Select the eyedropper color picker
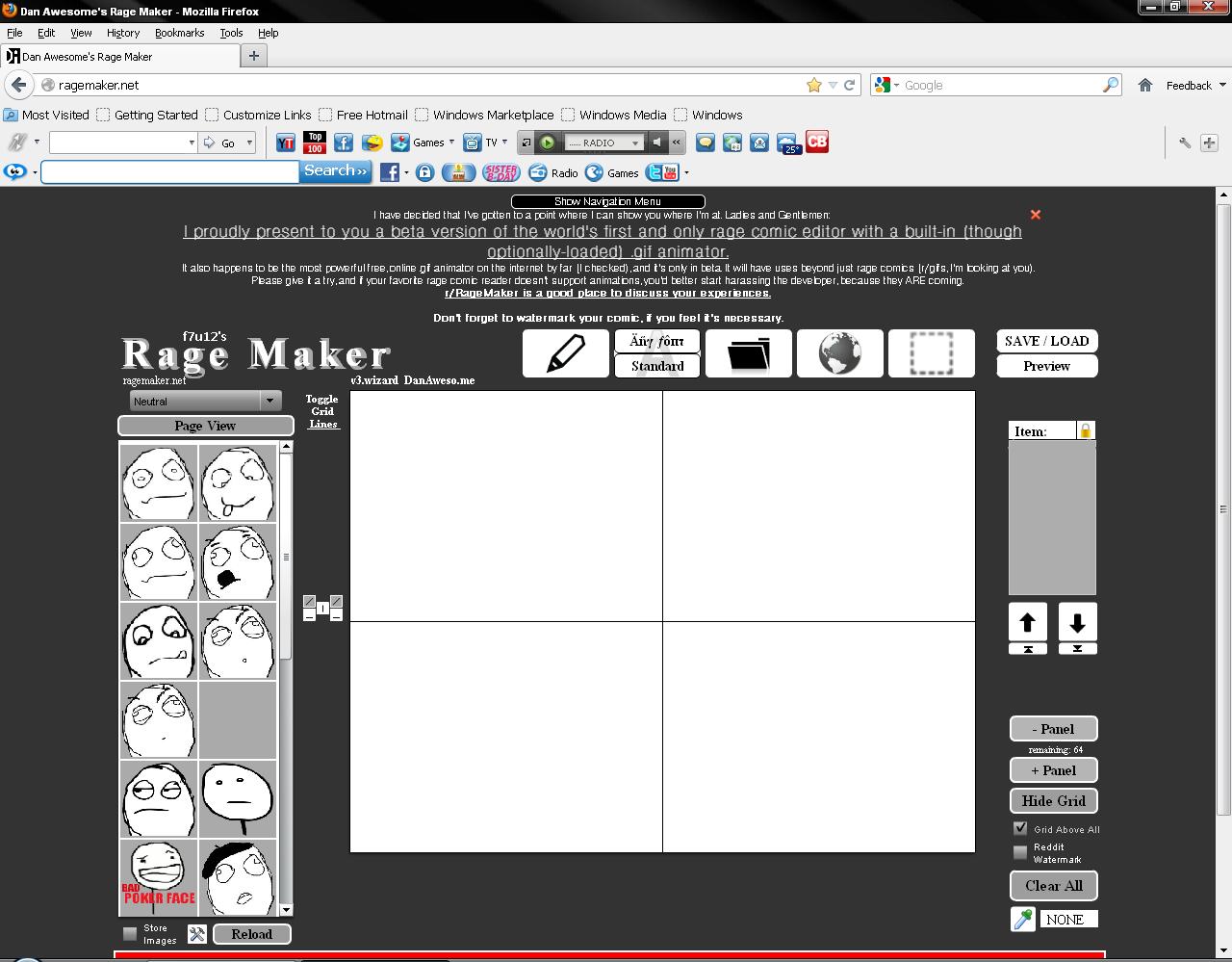 coord(1022,920)
